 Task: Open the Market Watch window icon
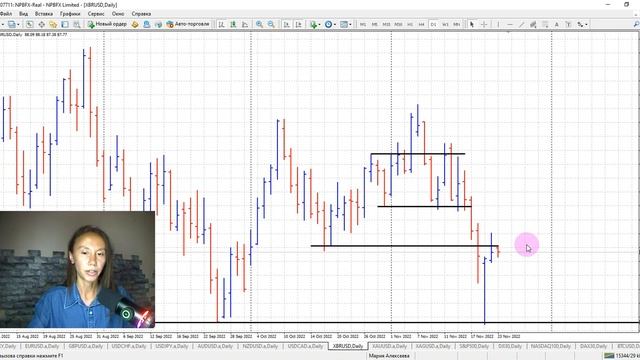[29, 24]
